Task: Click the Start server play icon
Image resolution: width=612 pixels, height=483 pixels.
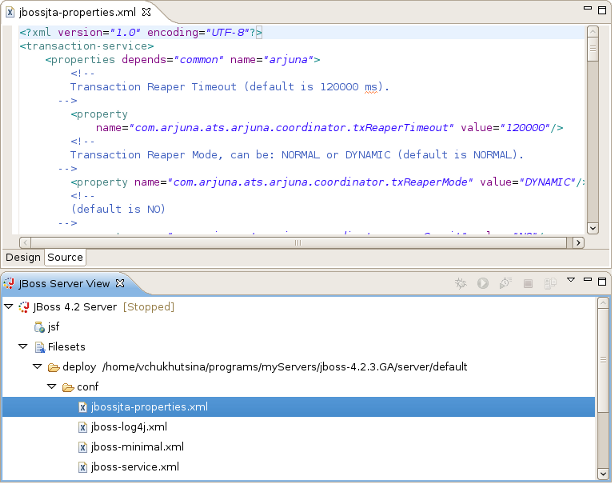Action: click(x=483, y=284)
